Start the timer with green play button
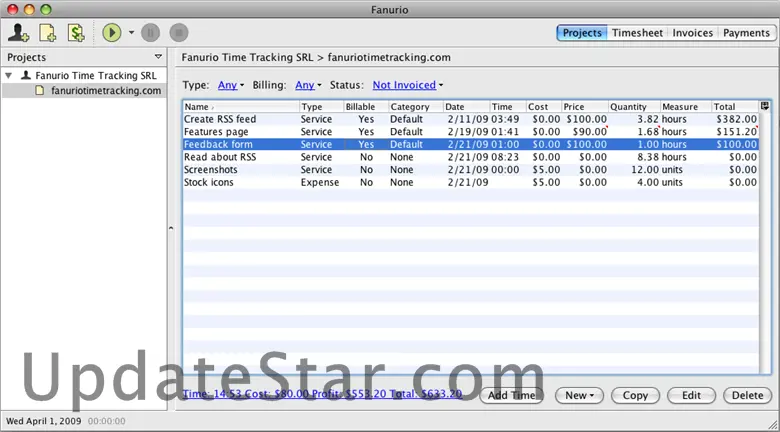 [112, 32]
